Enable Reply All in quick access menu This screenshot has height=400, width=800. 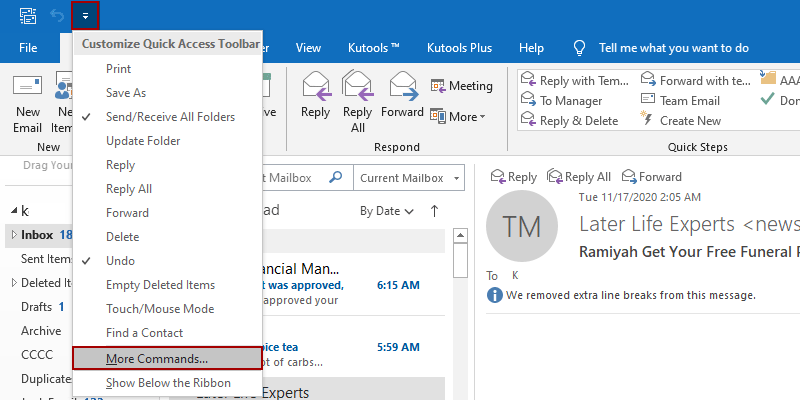pos(167,189)
